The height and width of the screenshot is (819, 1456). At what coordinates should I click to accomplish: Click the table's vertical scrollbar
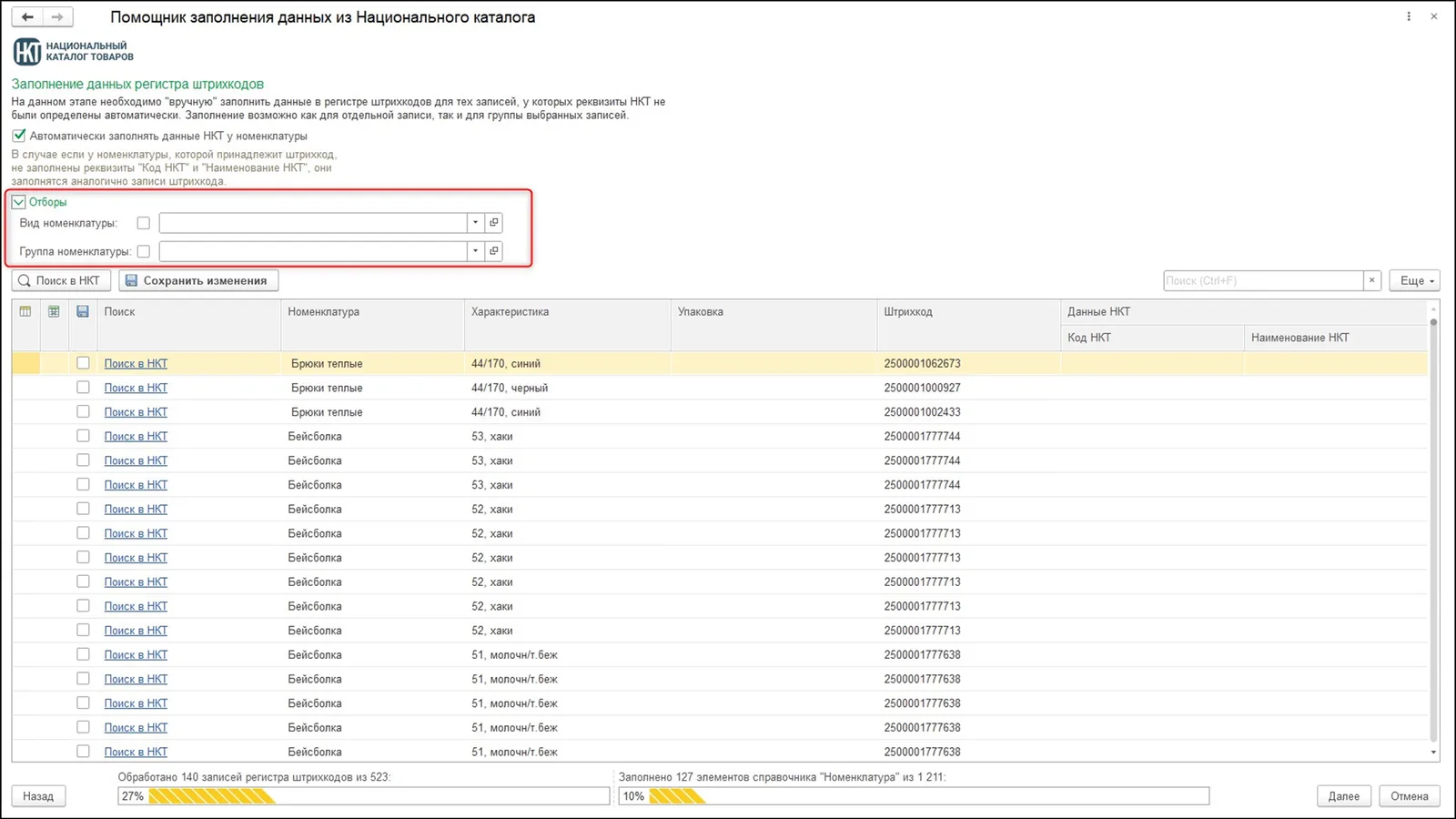[1433, 528]
